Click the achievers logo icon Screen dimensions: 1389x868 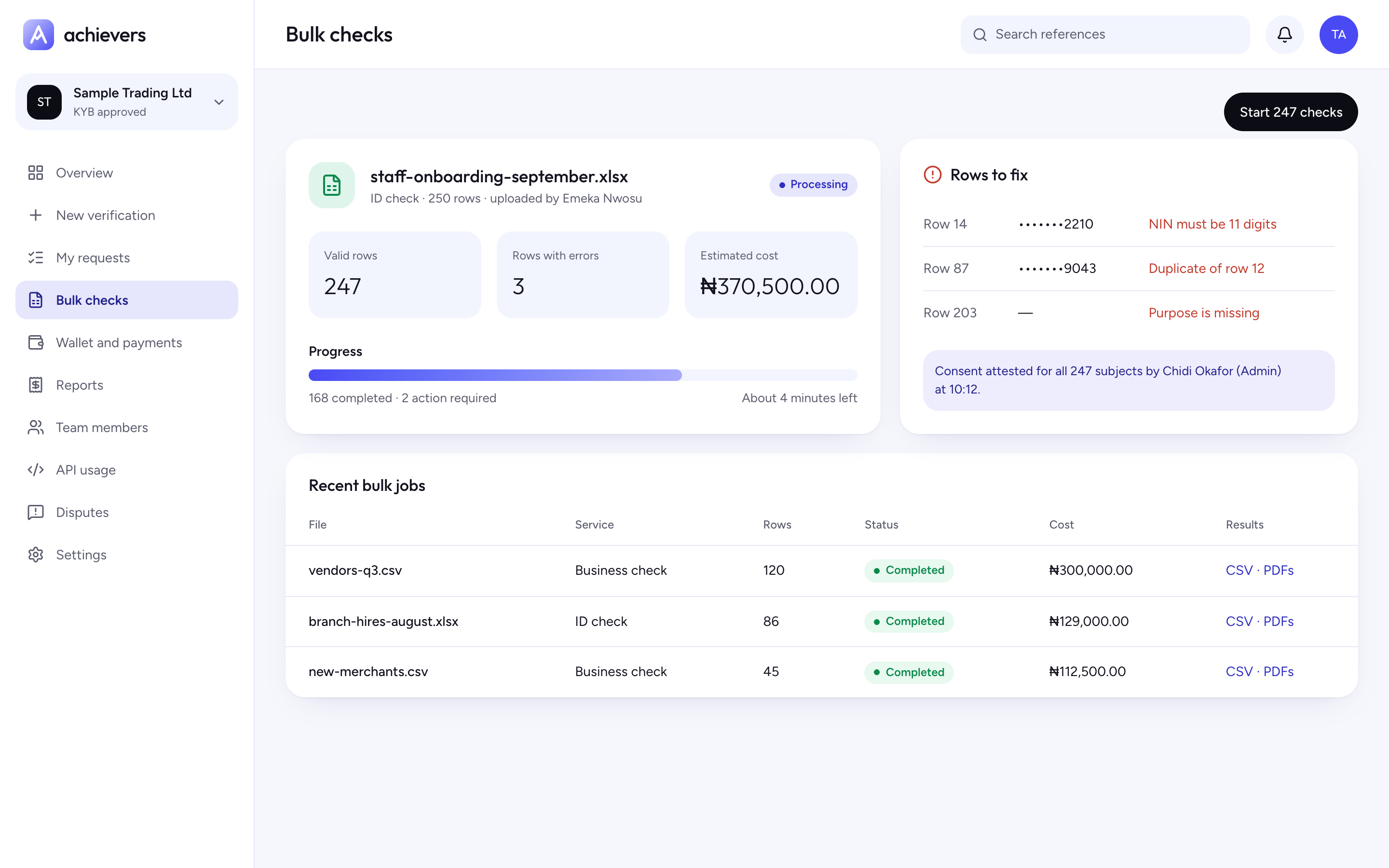tap(39, 34)
